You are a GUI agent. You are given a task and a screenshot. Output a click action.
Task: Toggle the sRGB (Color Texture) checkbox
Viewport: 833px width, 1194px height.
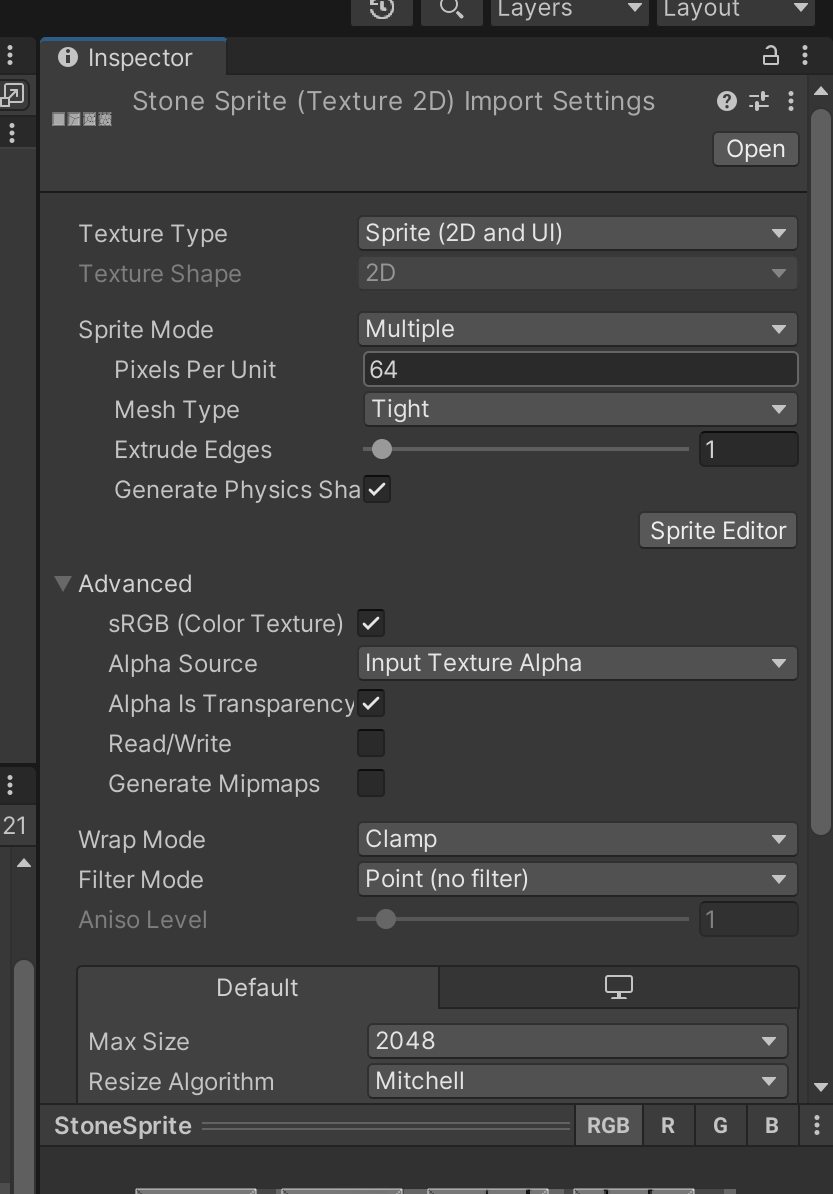[371, 623]
